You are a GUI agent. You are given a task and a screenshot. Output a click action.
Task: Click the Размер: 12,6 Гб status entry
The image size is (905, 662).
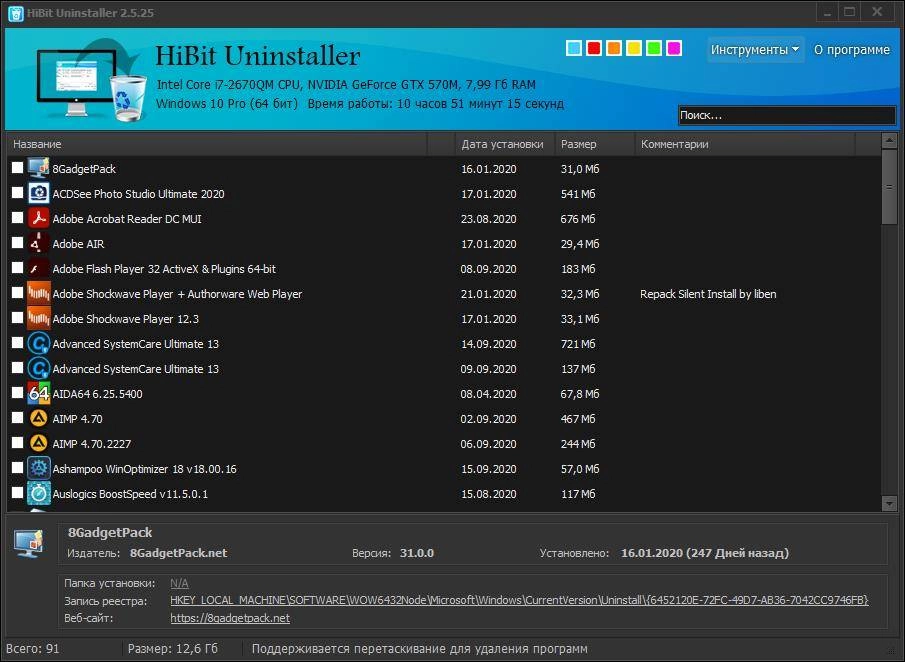173,649
